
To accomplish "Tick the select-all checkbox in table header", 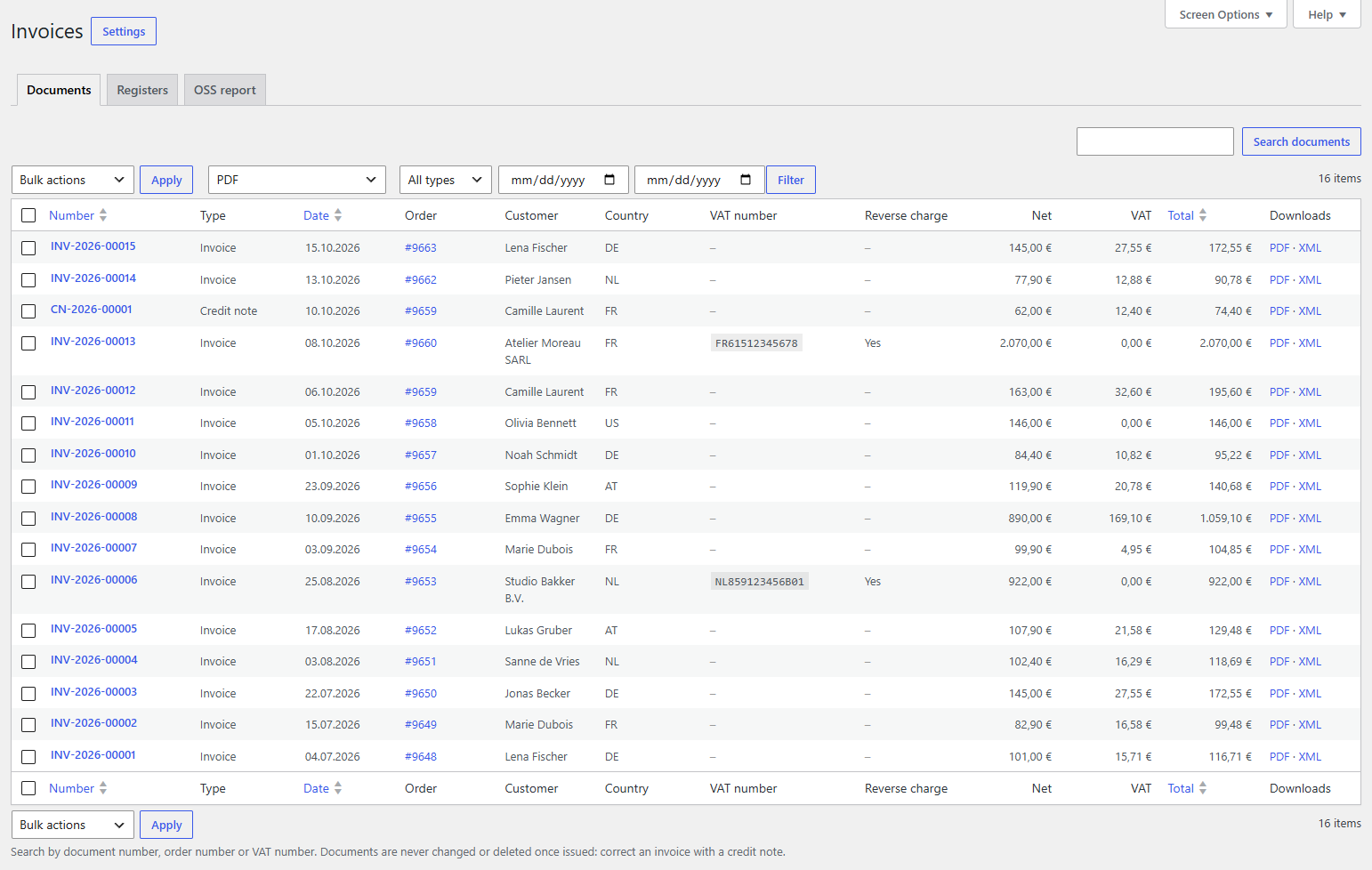I will (28, 215).
